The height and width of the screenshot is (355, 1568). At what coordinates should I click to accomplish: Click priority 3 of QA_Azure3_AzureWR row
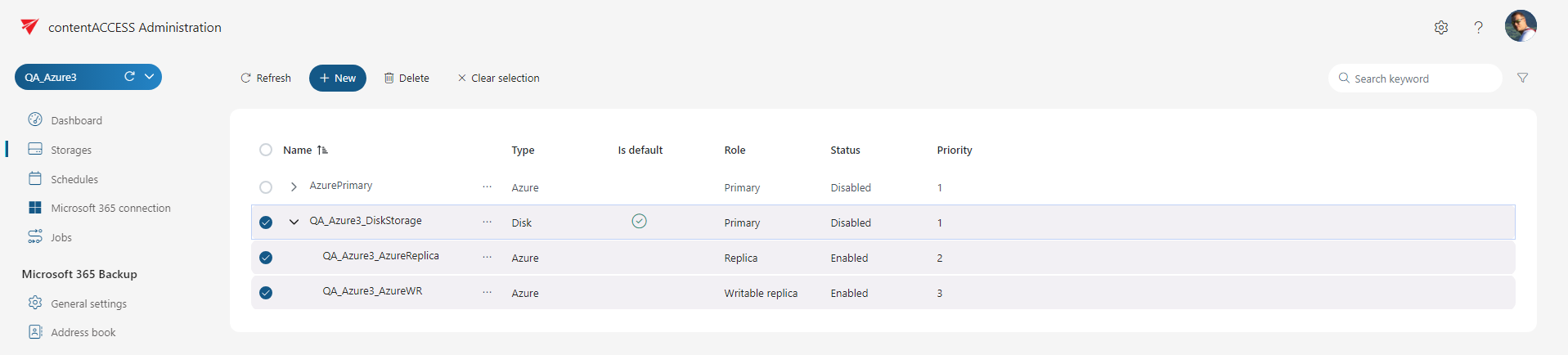click(940, 293)
